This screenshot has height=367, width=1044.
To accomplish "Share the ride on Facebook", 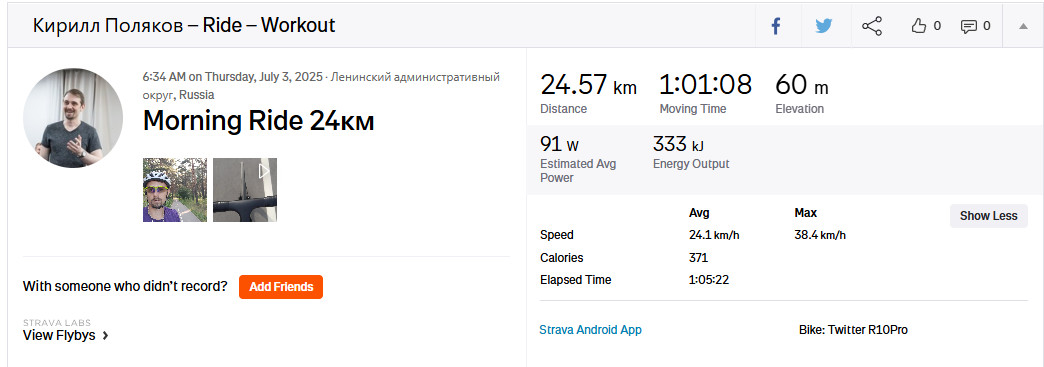I will [x=776, y=26].
